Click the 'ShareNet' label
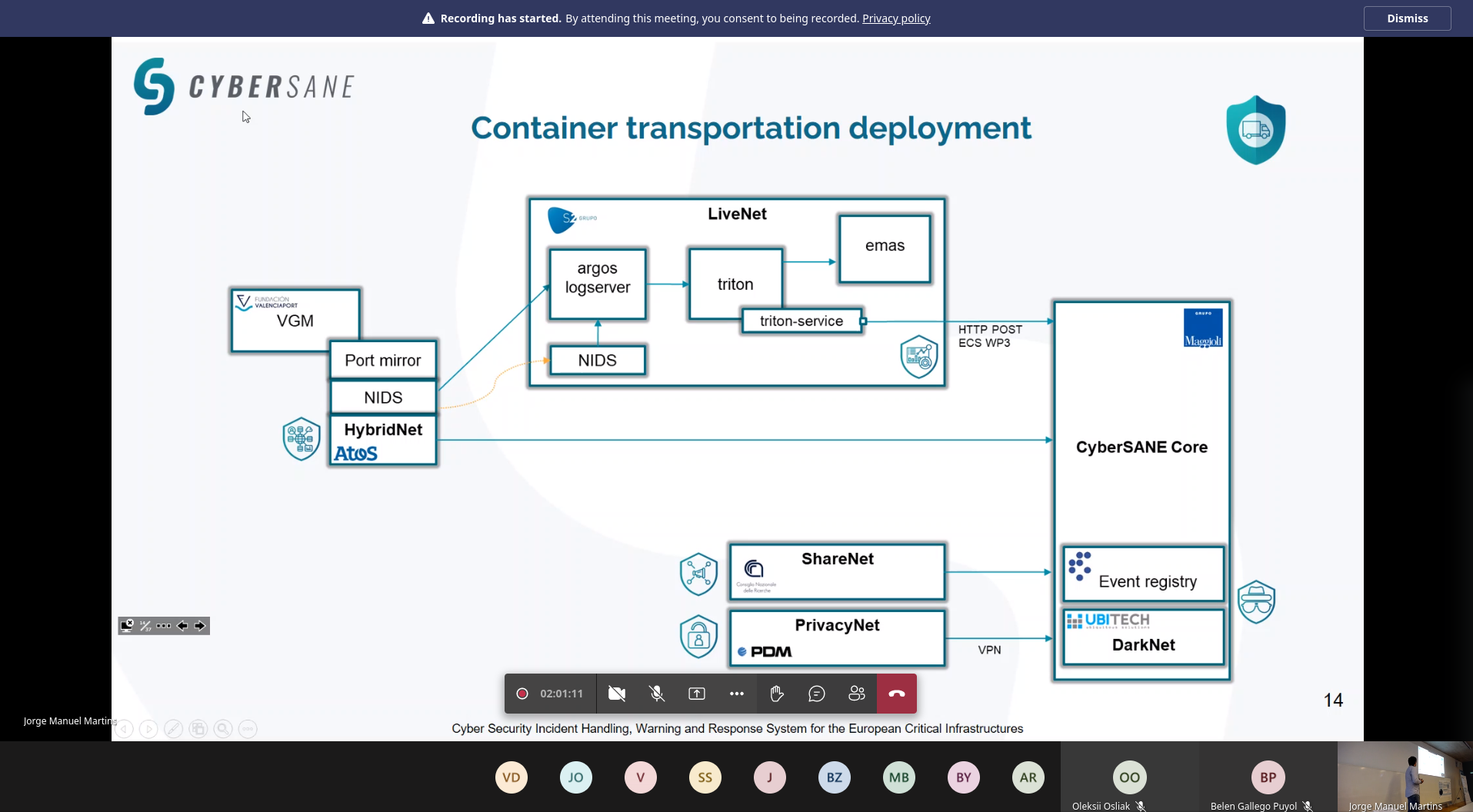 pos(838,559)
